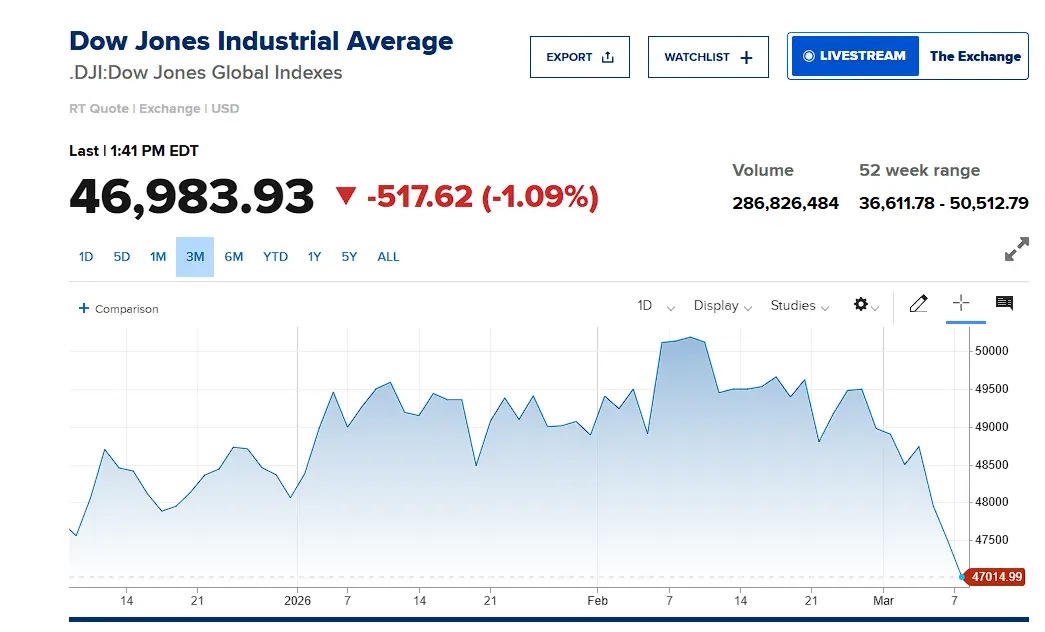1045x632 pixels.
Task: Open the chart comments icon
Action: pyautogui.click(x=1004, y=303)
